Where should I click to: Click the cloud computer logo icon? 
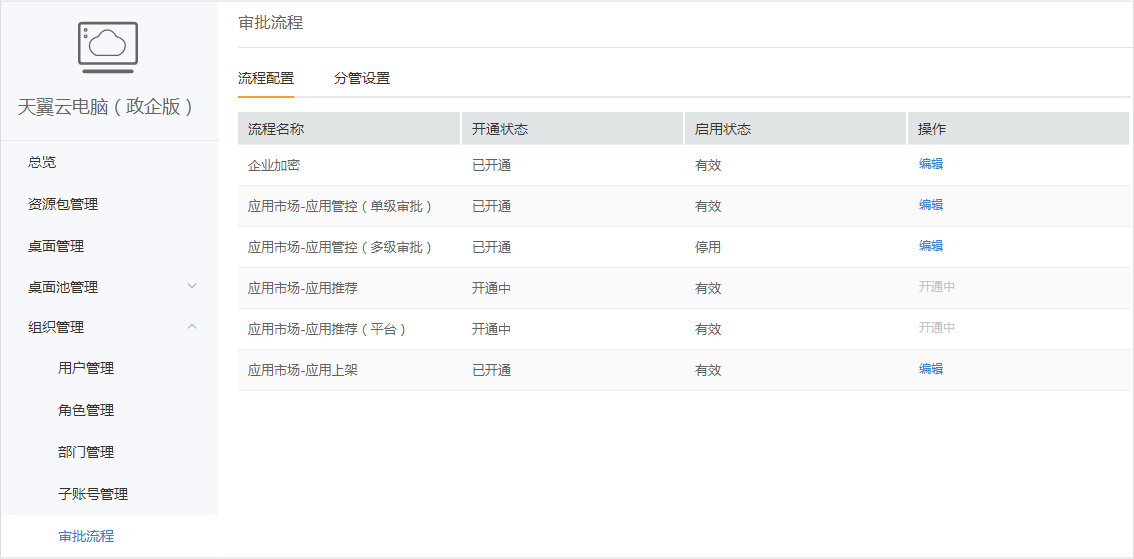pos(108,47)
